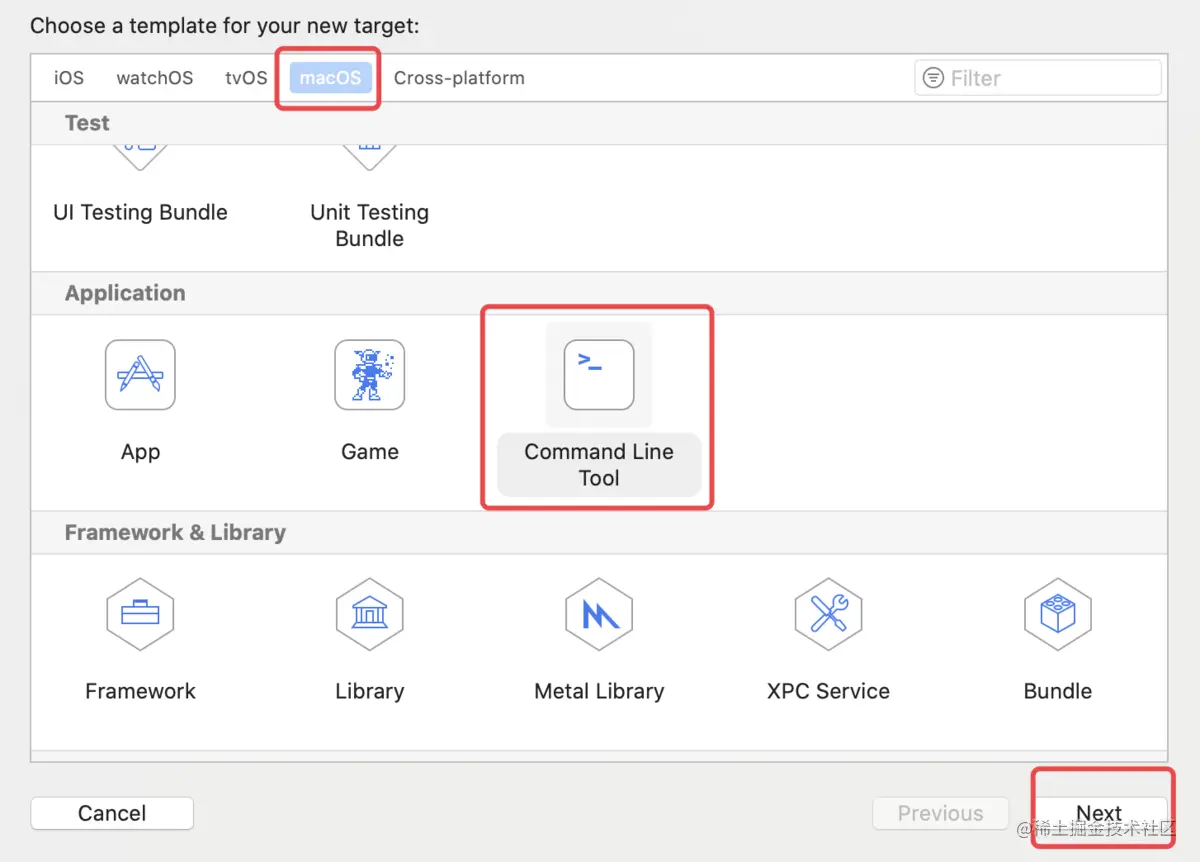Click the Previous button
The width and height of the screenshot is (1200, 862).
[x=940, y=813]
